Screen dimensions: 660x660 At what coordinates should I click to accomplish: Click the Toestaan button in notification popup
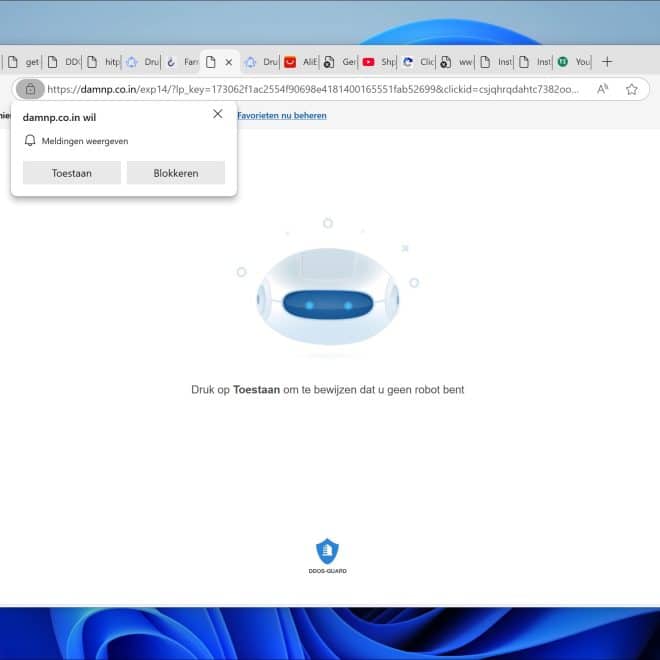[x=71, y=173]
